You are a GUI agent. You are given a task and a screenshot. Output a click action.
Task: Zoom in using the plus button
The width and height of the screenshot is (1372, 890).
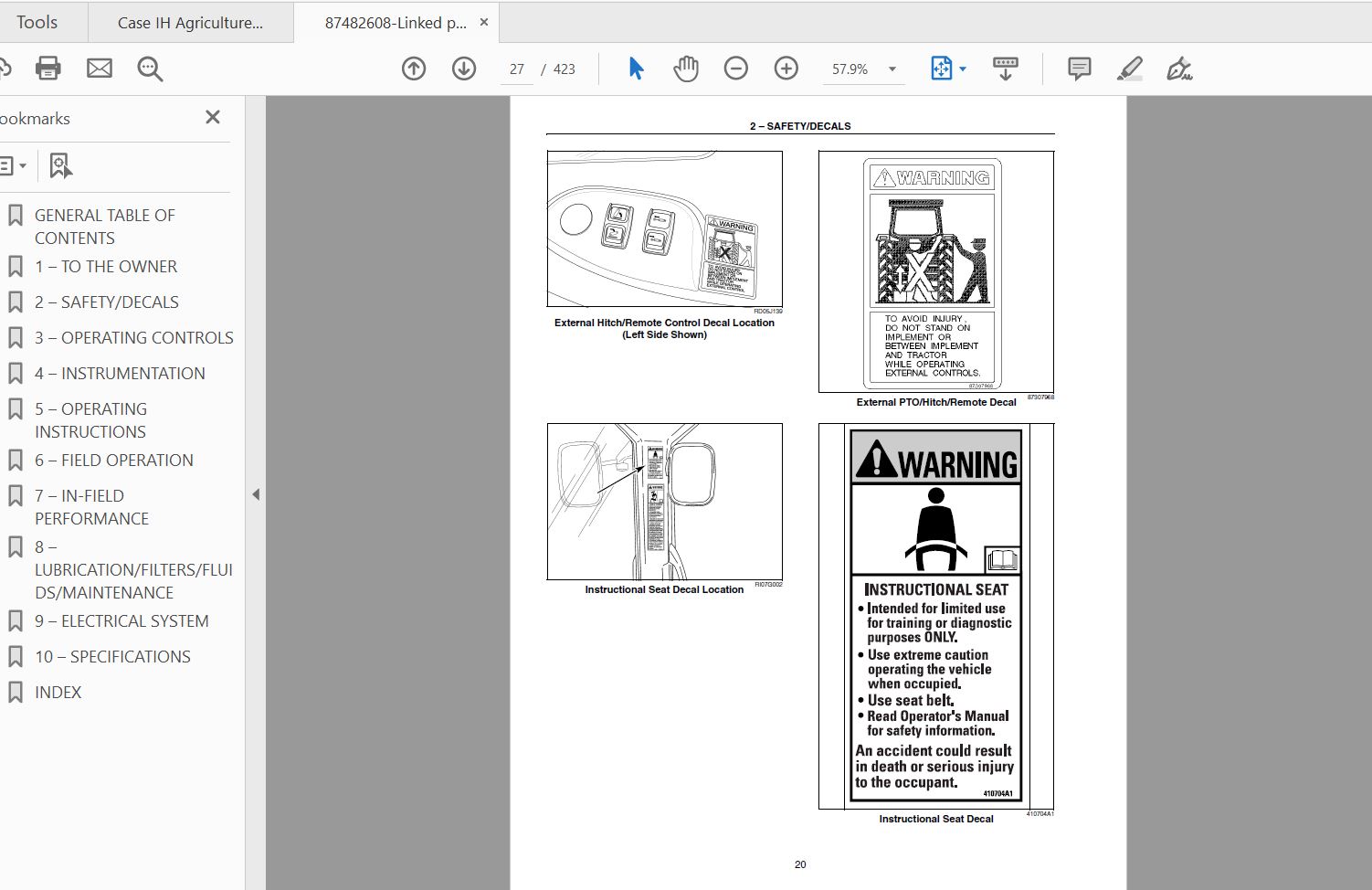pyautogui.click(x=786, y=69)
